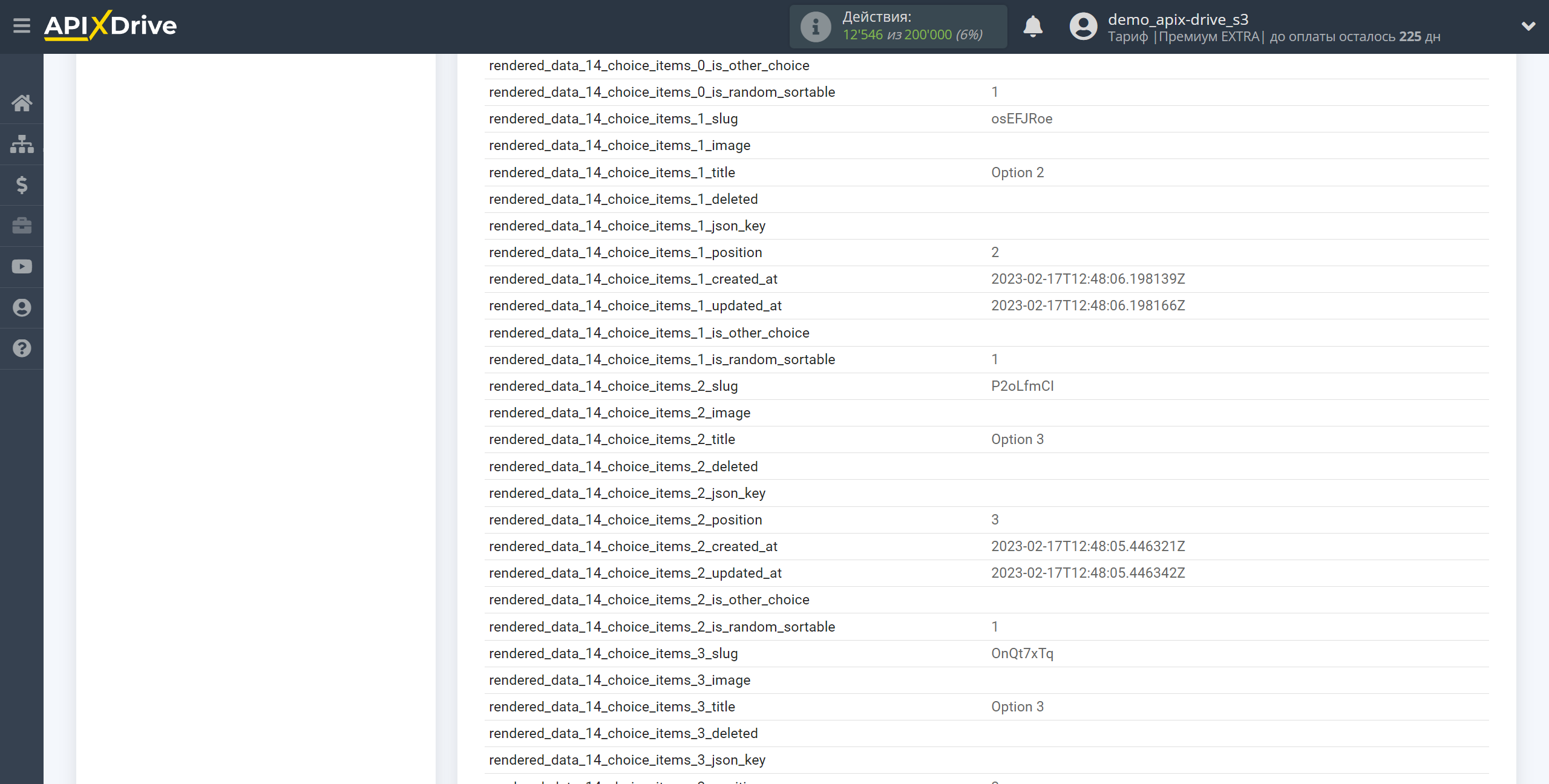Click the value osEFJRoe
This screenshot has height=784, width=1549.
1021,119
